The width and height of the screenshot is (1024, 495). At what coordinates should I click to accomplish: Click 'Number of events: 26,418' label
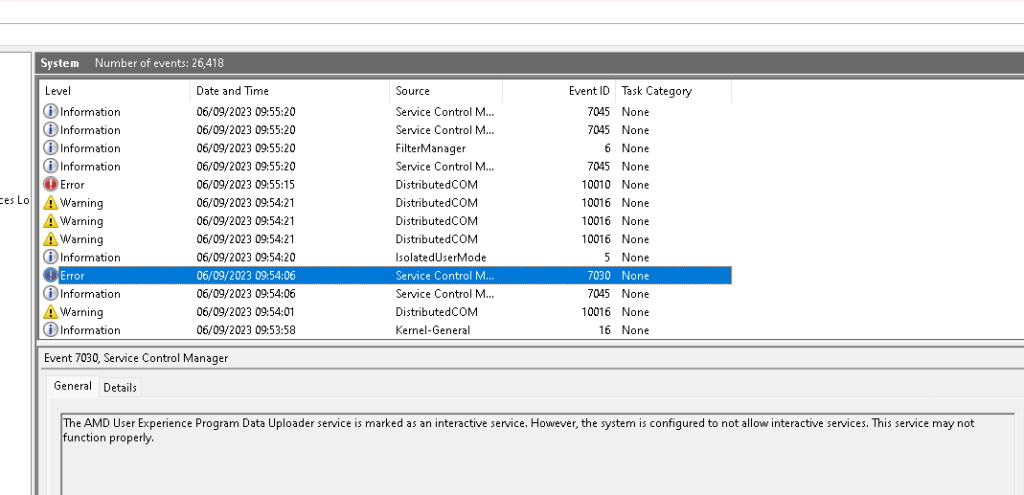159,63
